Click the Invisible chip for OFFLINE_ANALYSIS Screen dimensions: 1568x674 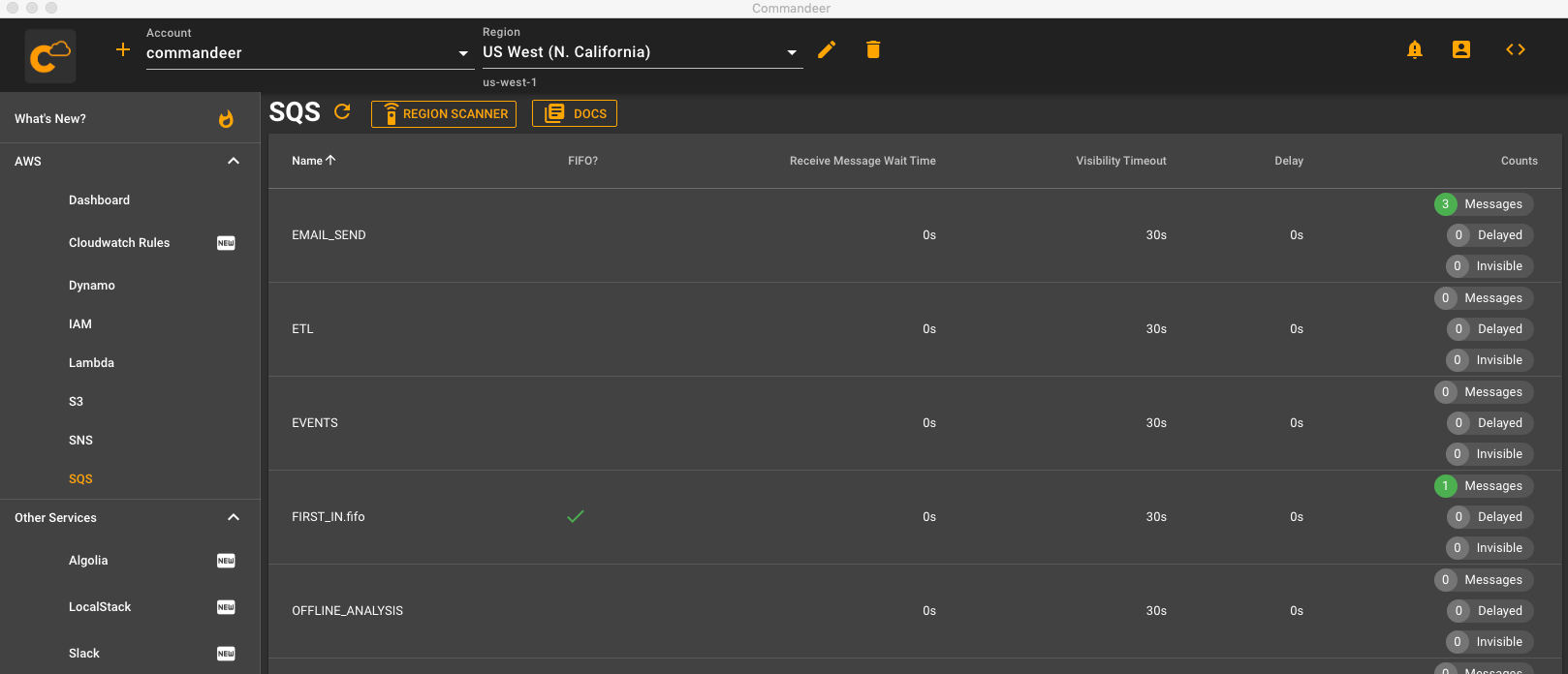(1490, 642)
